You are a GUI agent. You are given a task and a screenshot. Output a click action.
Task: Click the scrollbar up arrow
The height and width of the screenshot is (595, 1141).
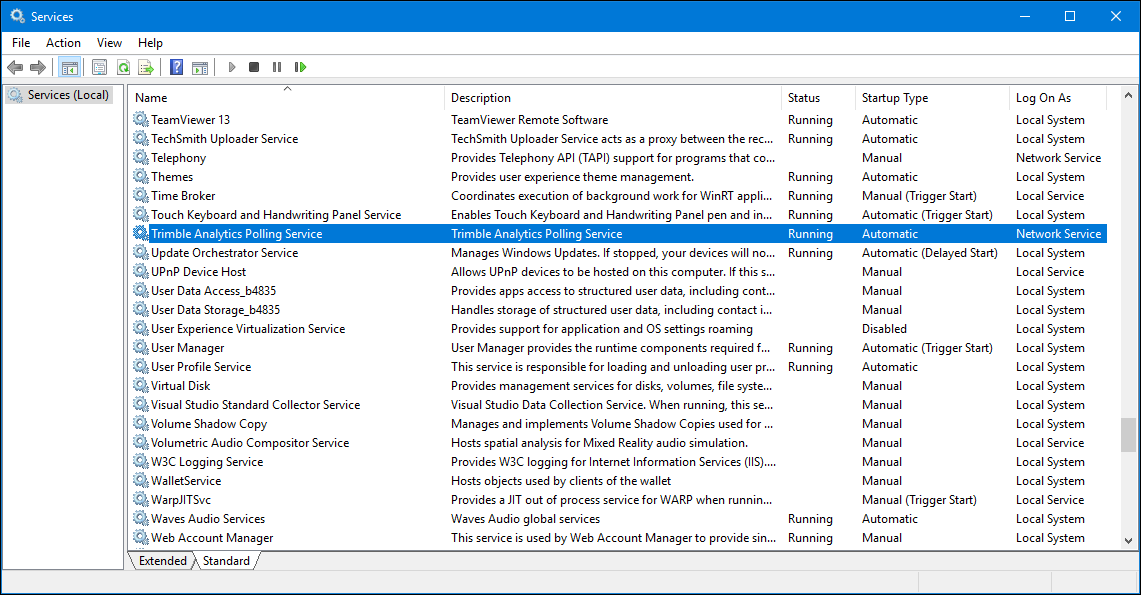click(x=1129, y=95)
